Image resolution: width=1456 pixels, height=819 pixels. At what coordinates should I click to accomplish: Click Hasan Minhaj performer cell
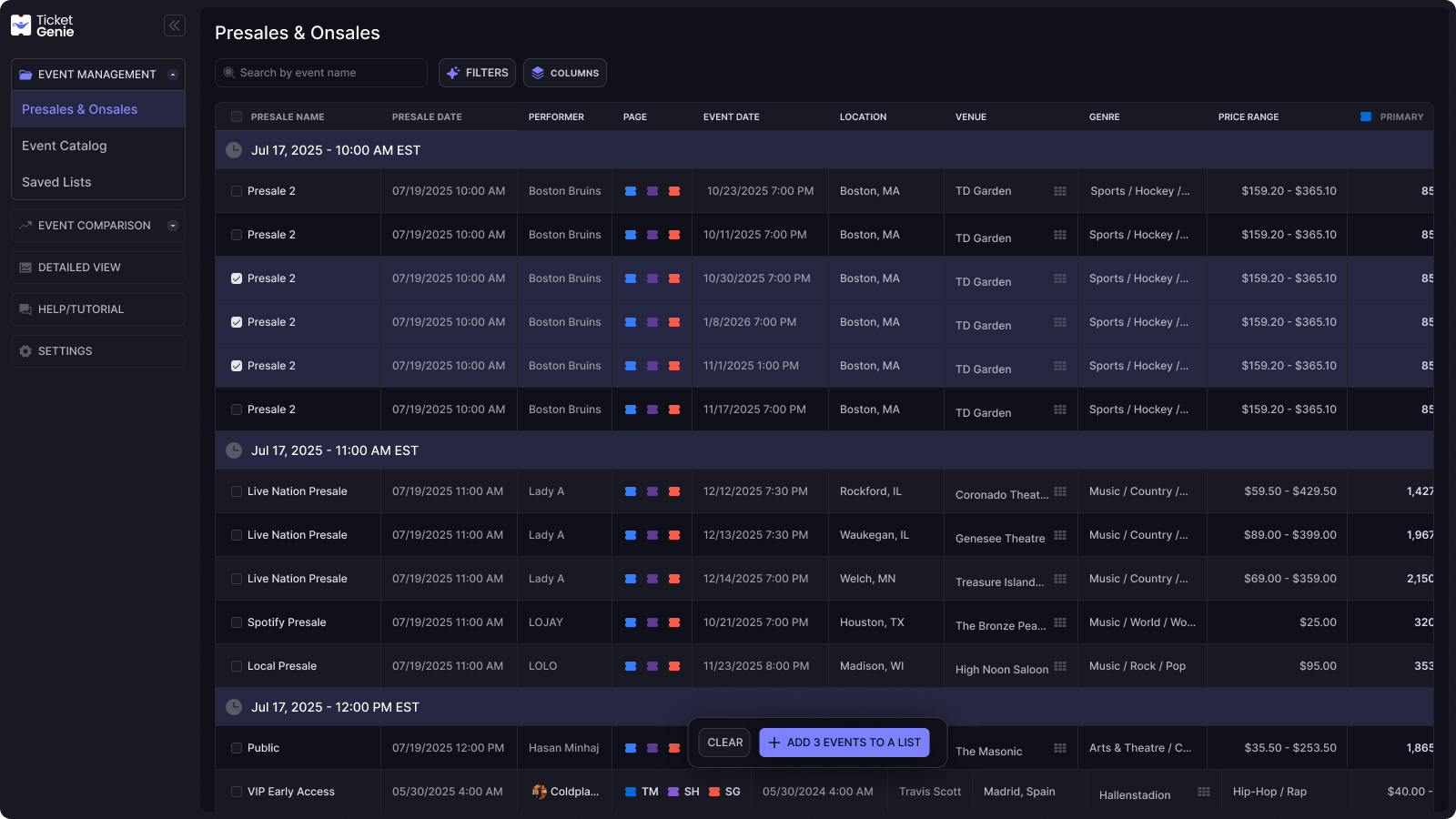pos(564,748)
